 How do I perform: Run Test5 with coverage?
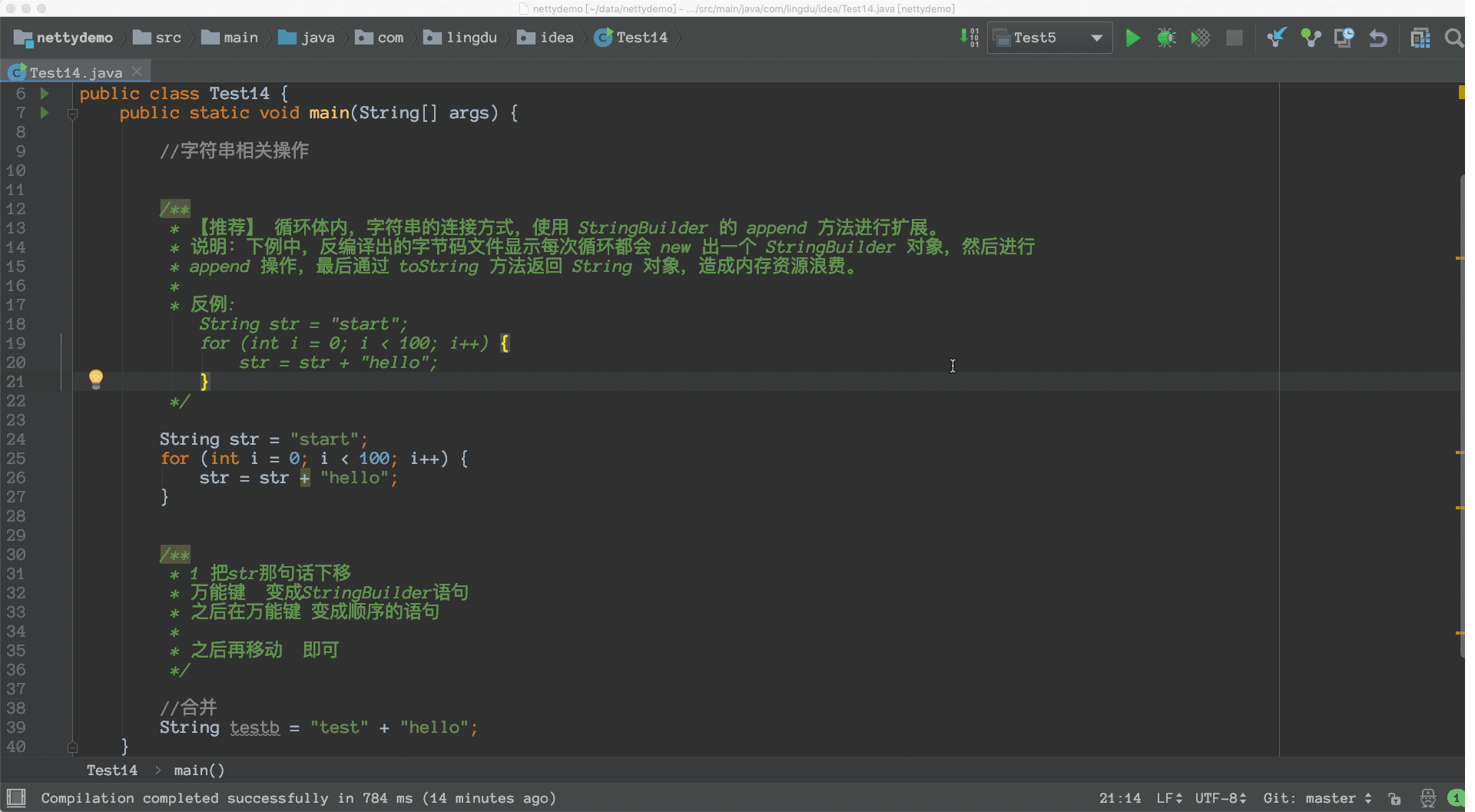click(1200, 38)
